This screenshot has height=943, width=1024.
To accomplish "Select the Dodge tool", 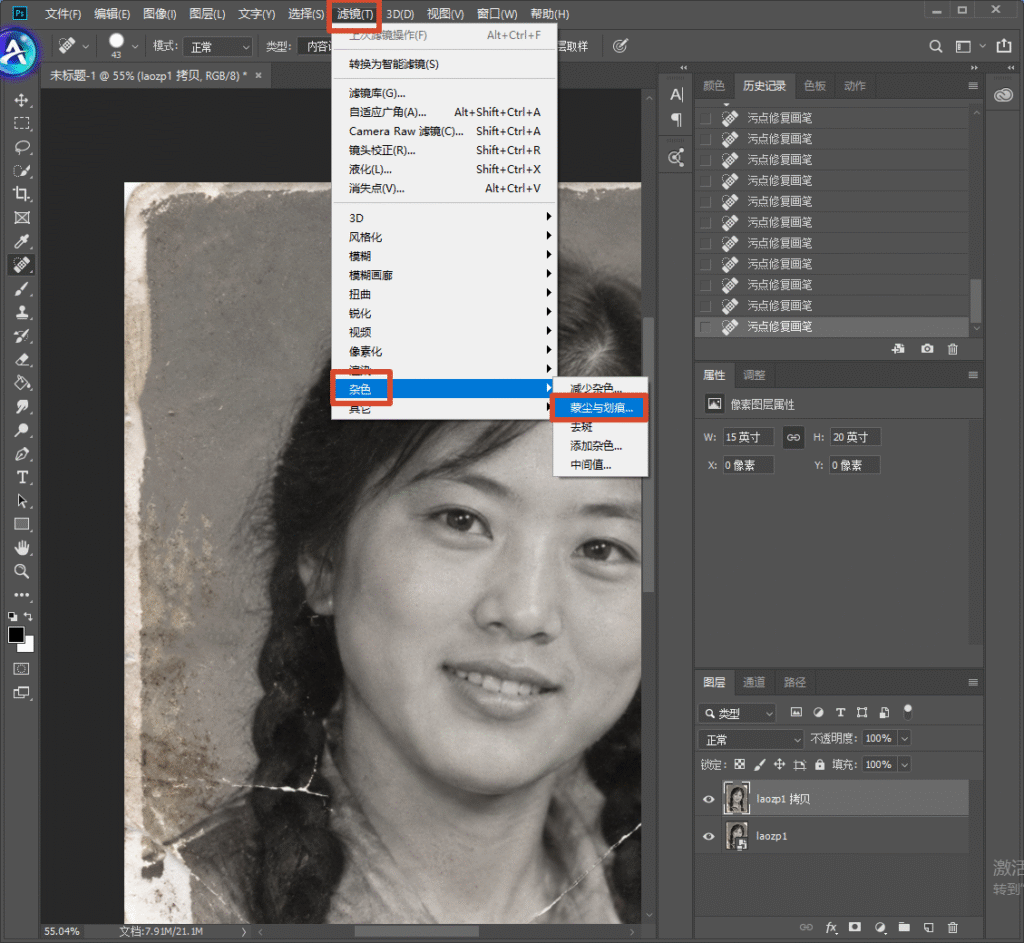I will pyautogui.click(x=22, y=430).
